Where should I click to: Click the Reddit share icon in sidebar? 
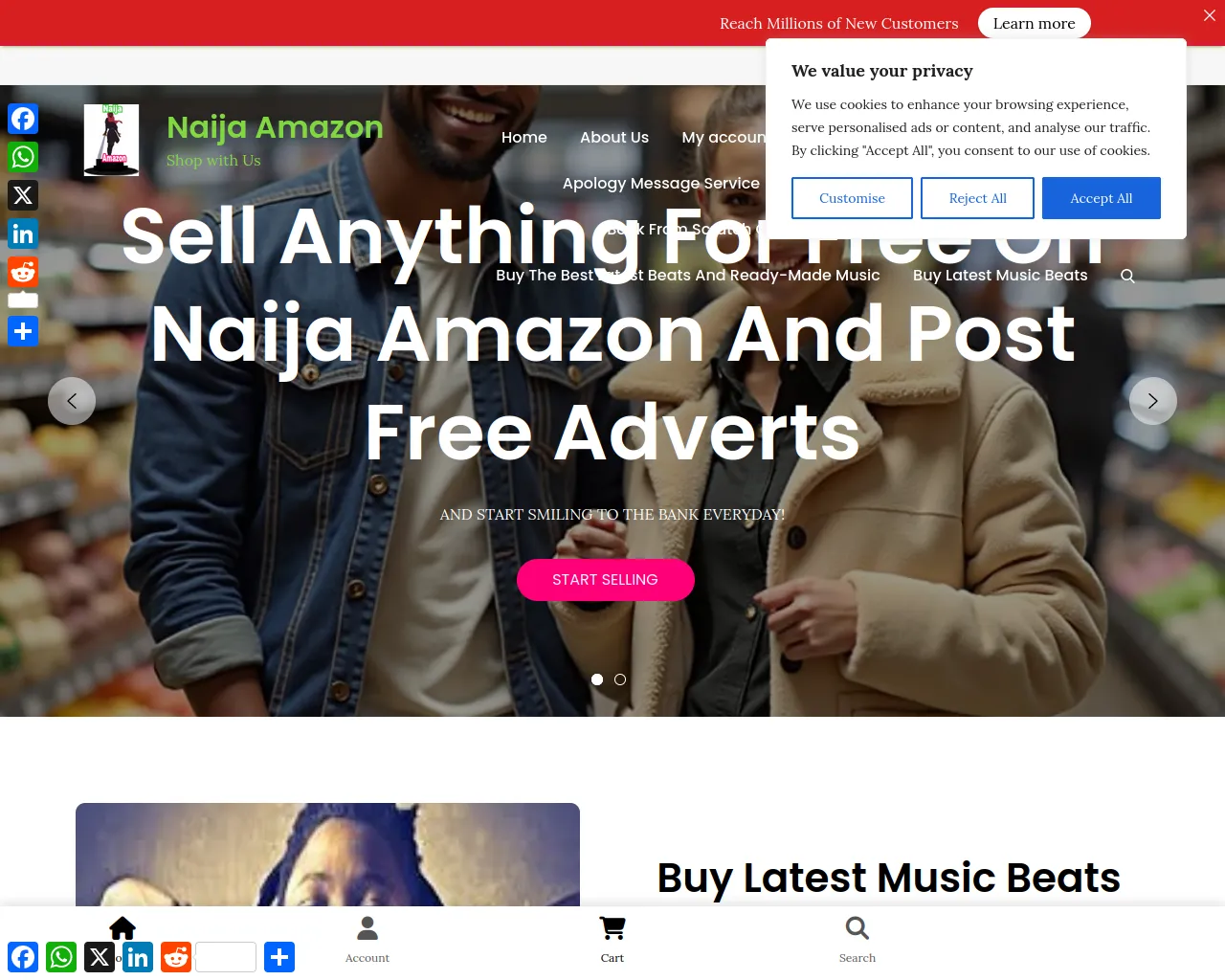(23, 272)
